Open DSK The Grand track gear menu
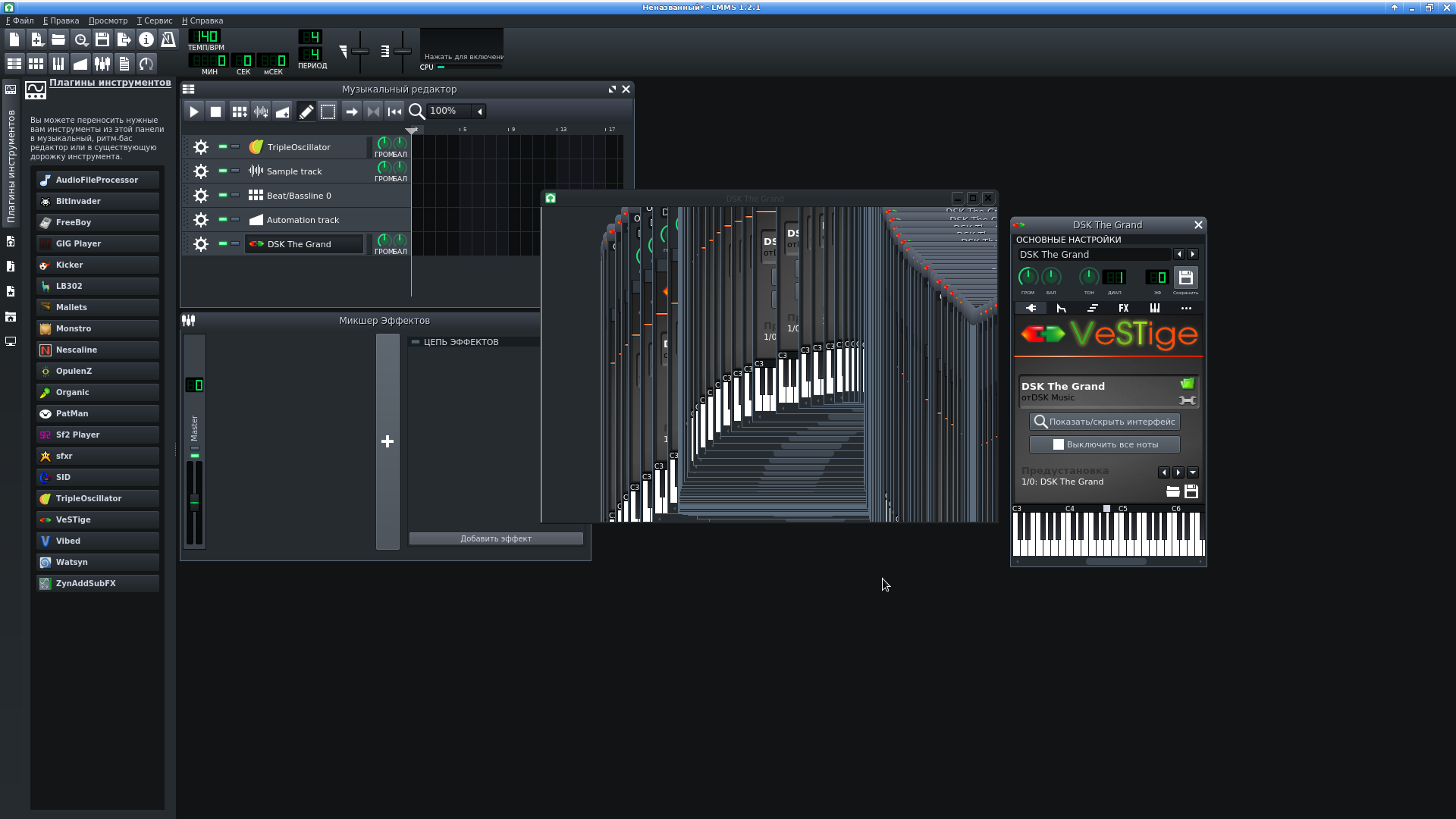This screenshot has width=1456, height=819. [x=200, y=243]
